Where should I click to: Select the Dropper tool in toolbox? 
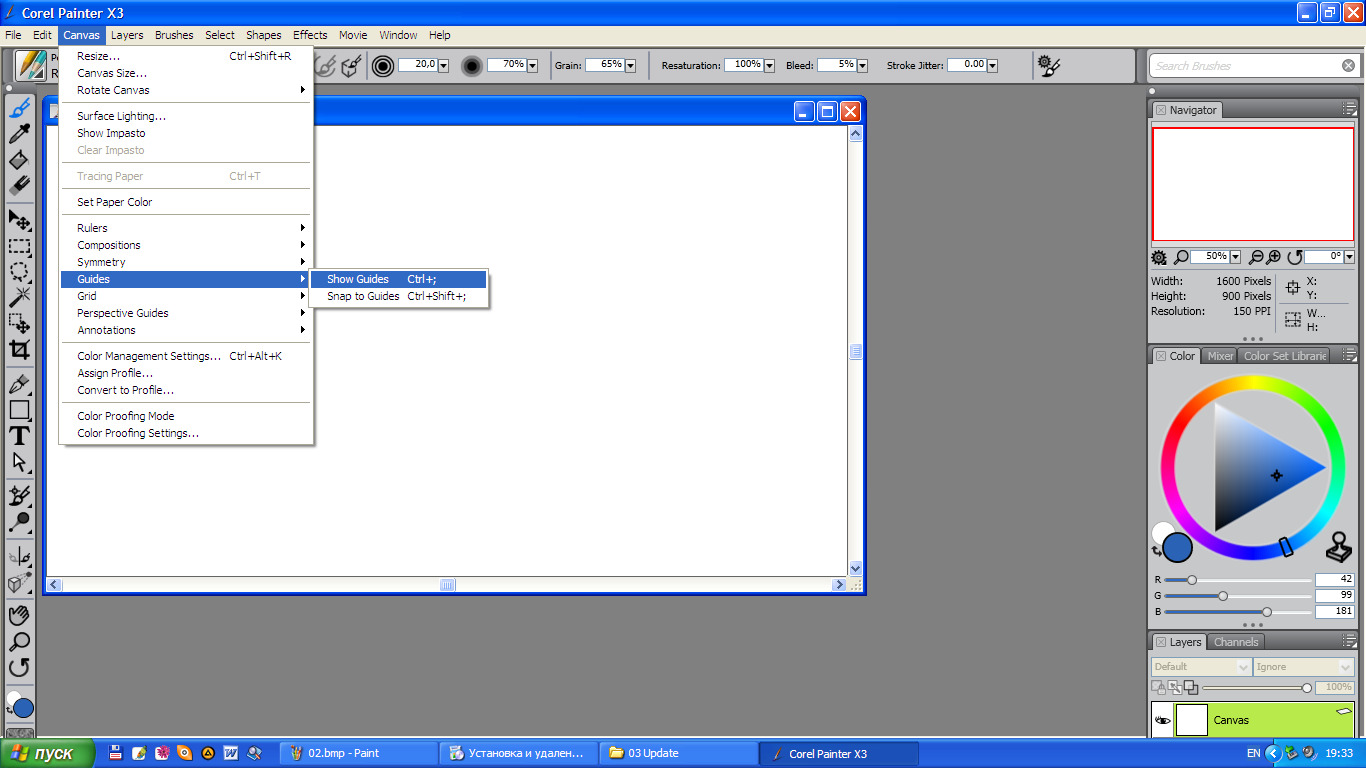coord(19,134)
